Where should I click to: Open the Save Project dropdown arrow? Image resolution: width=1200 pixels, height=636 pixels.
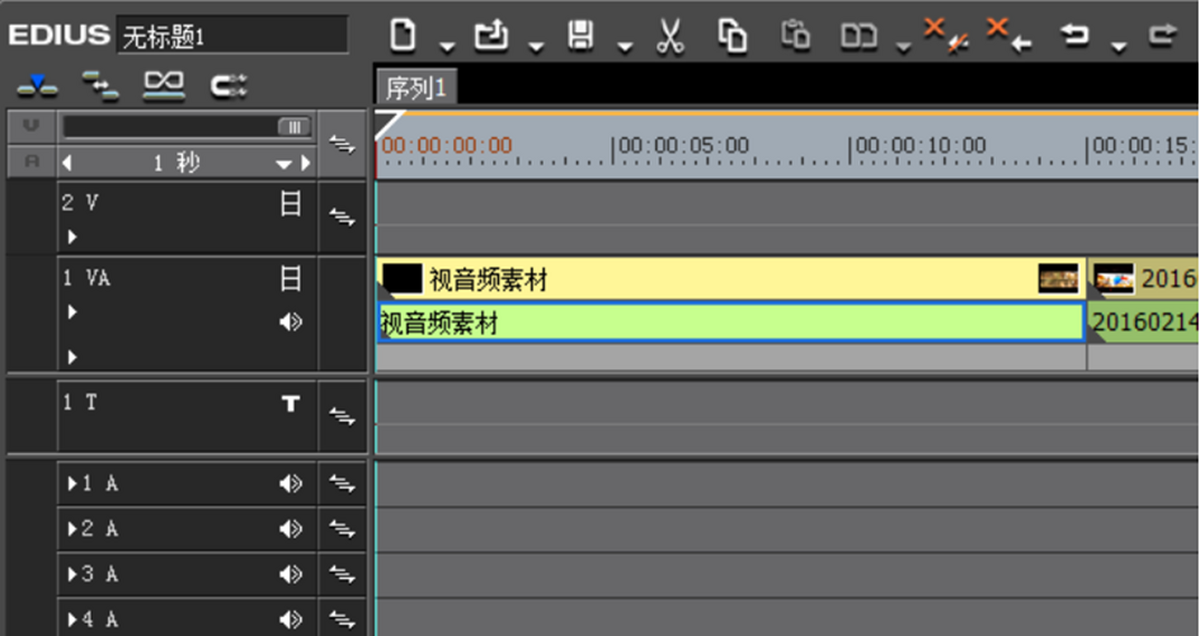625,46
